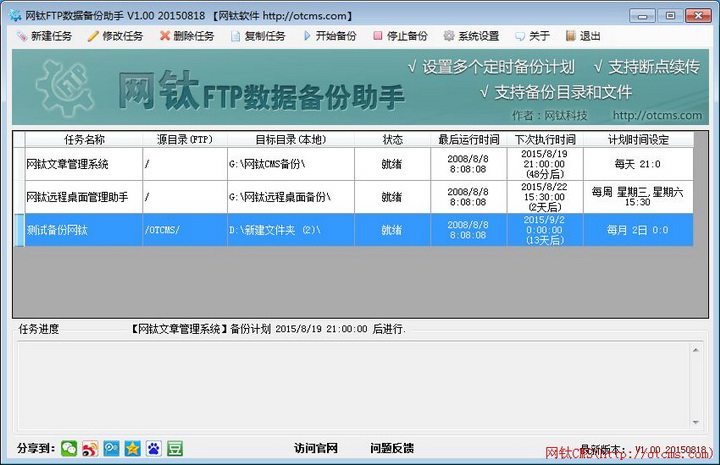Click the /OTCMS/ source directory cell
This screenshot has height=465, width=720.
coord(185,230)
